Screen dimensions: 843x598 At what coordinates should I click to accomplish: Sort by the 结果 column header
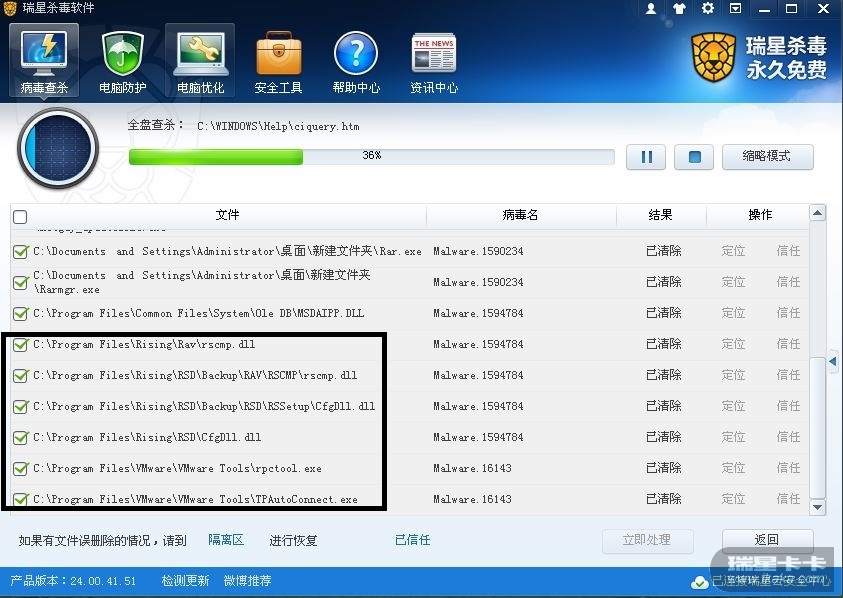coord(660,215)
